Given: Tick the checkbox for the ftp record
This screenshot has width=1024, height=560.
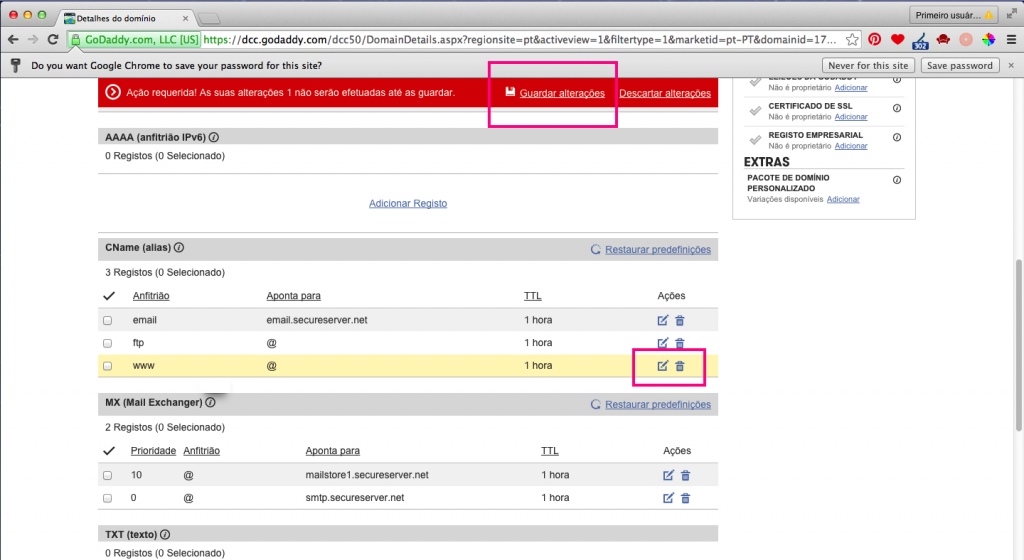Looking at the screenshot, I should (x=108, y=343).
